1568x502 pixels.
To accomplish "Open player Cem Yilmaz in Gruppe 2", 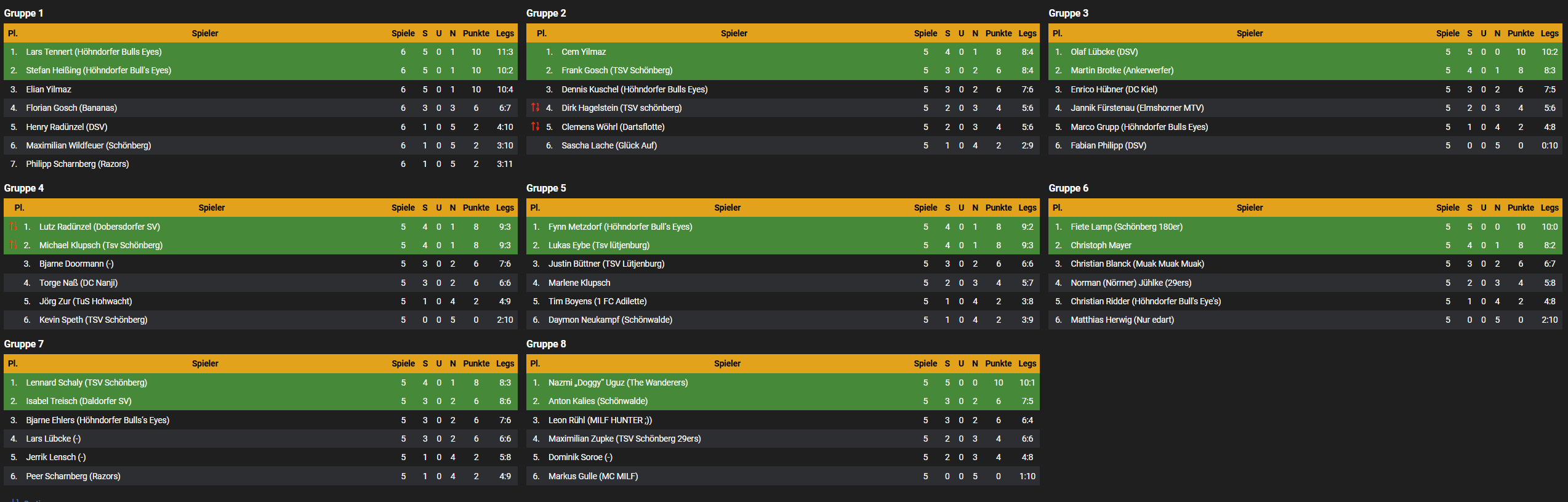I will (584, 52).
